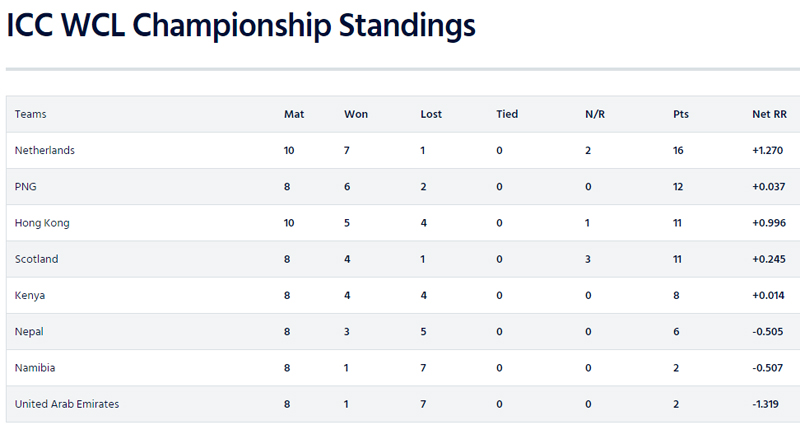Click the Nepal team name
This screenshot has width=800, height=439.
(30, 331)
